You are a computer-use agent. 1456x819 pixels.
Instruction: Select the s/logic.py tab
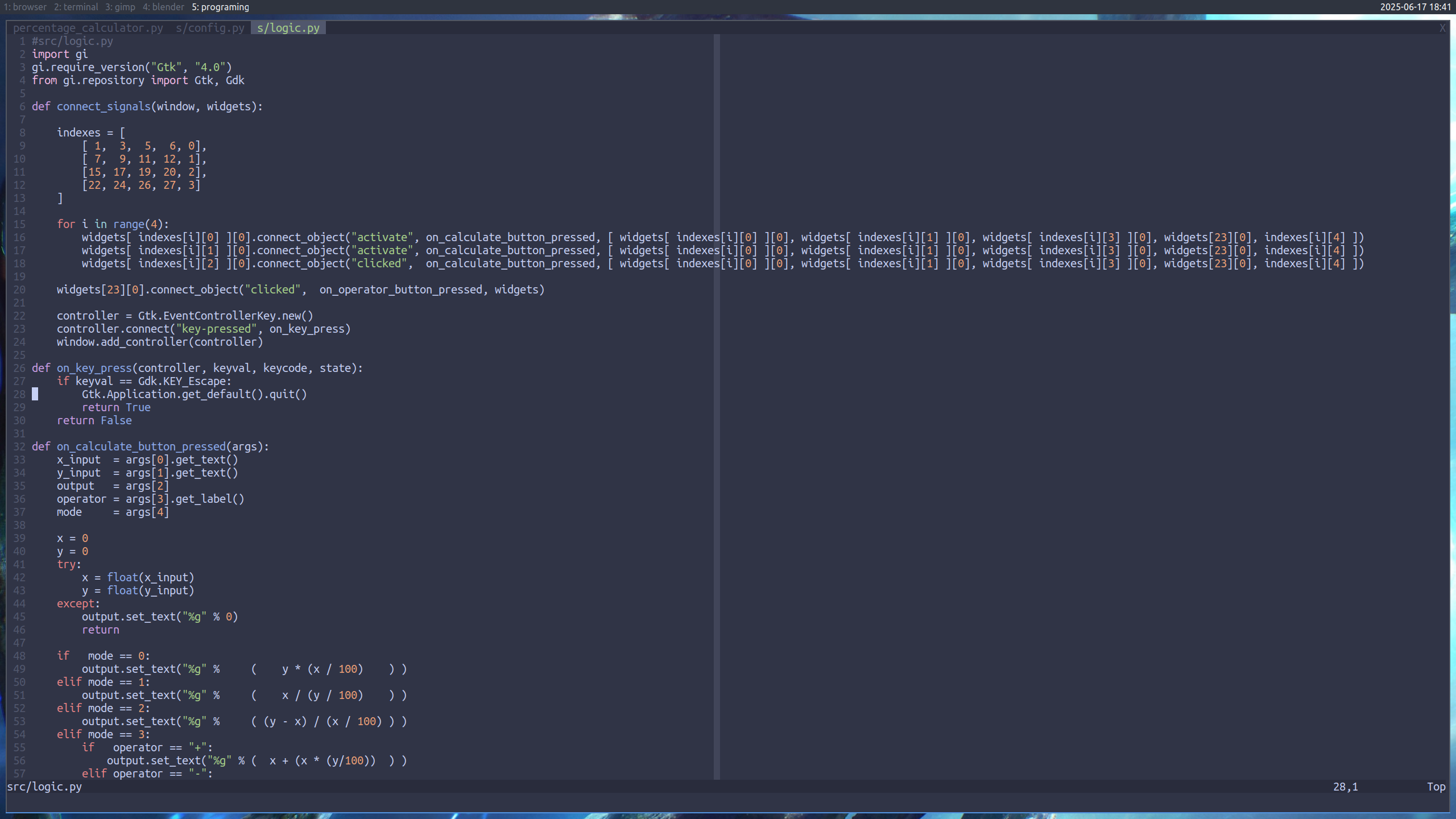click(288, 28)
